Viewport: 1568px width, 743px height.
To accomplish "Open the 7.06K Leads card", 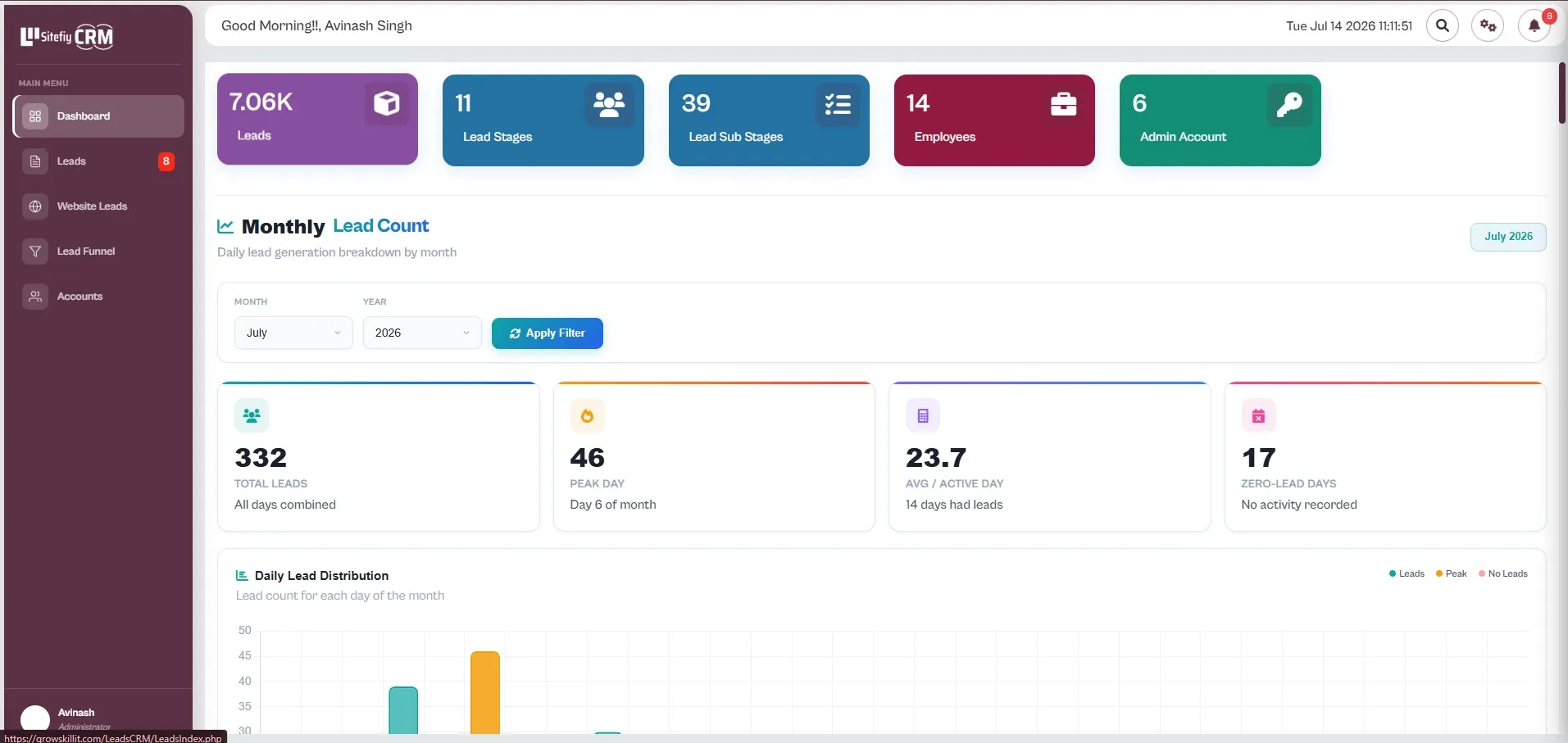I will click(x=317, y=119).
